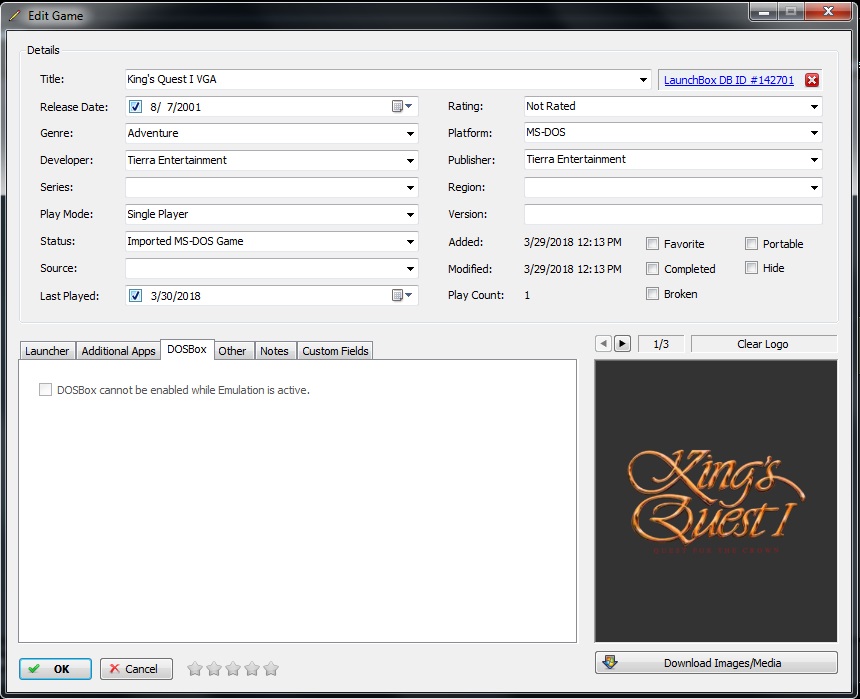This screenshot has height=699, width=860.
Task: Rate the game five stars
Action: [x=271, y=669]
